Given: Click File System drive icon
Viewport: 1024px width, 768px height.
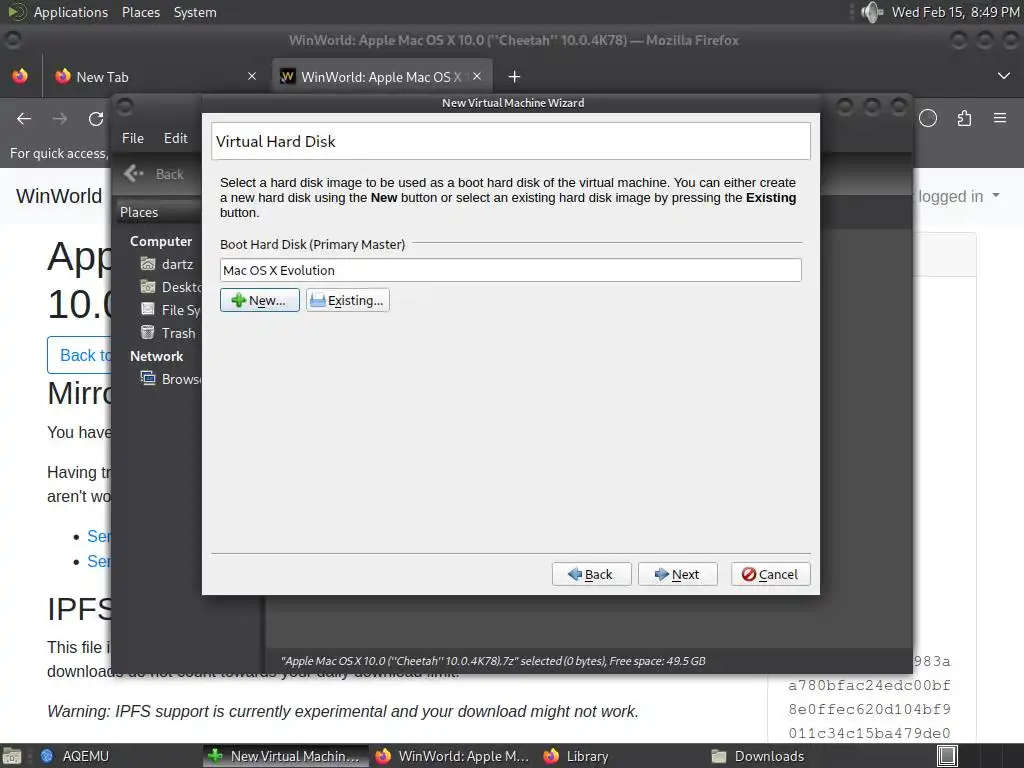Looking at the screenshot, I should 148,310.
